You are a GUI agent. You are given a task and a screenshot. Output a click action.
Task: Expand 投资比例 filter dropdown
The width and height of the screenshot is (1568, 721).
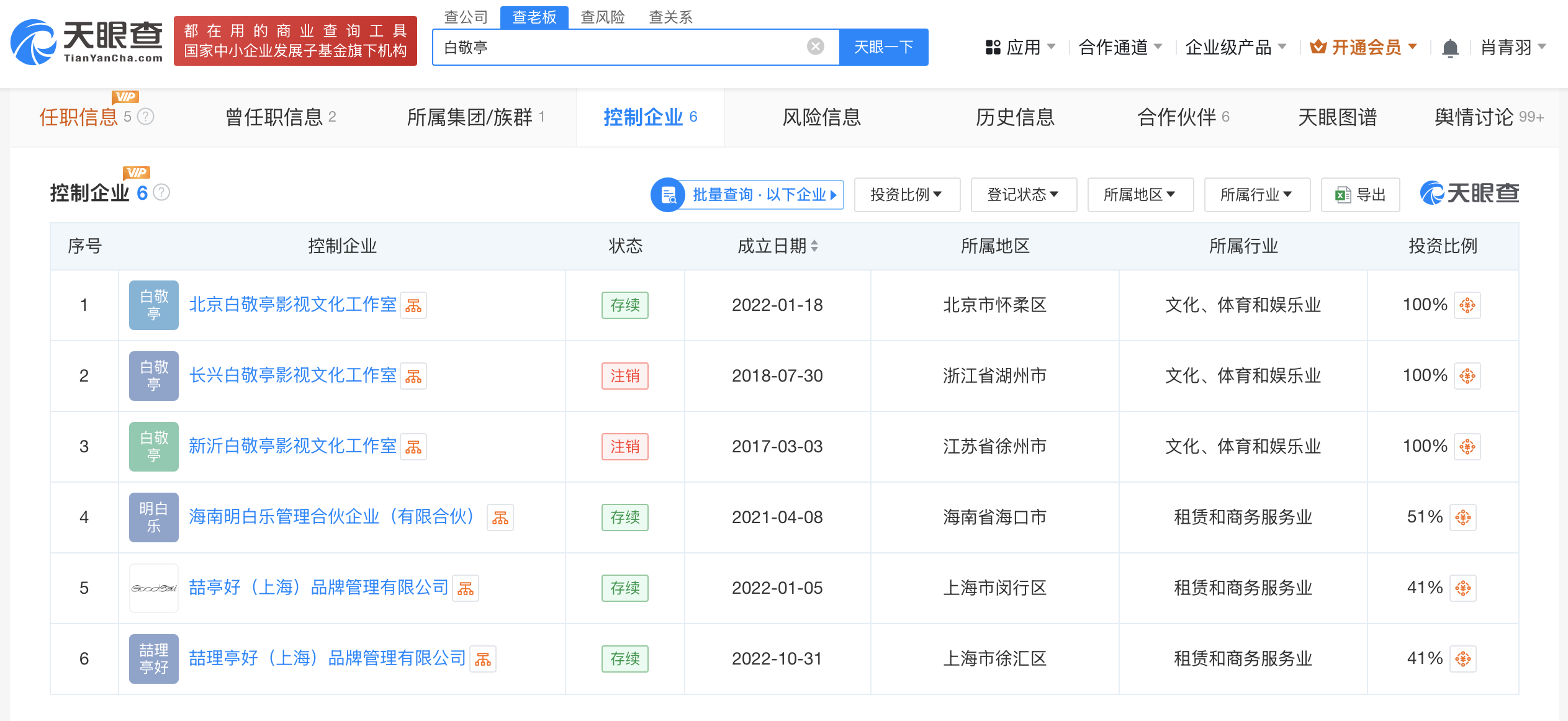point(906,195)
